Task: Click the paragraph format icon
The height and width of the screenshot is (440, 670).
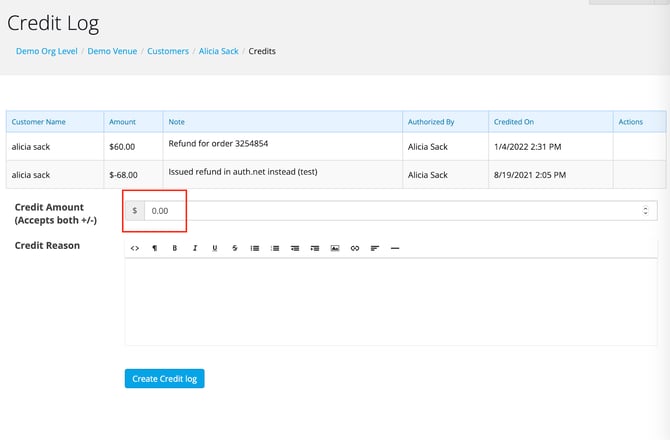Action: click(x=154, y=248)
